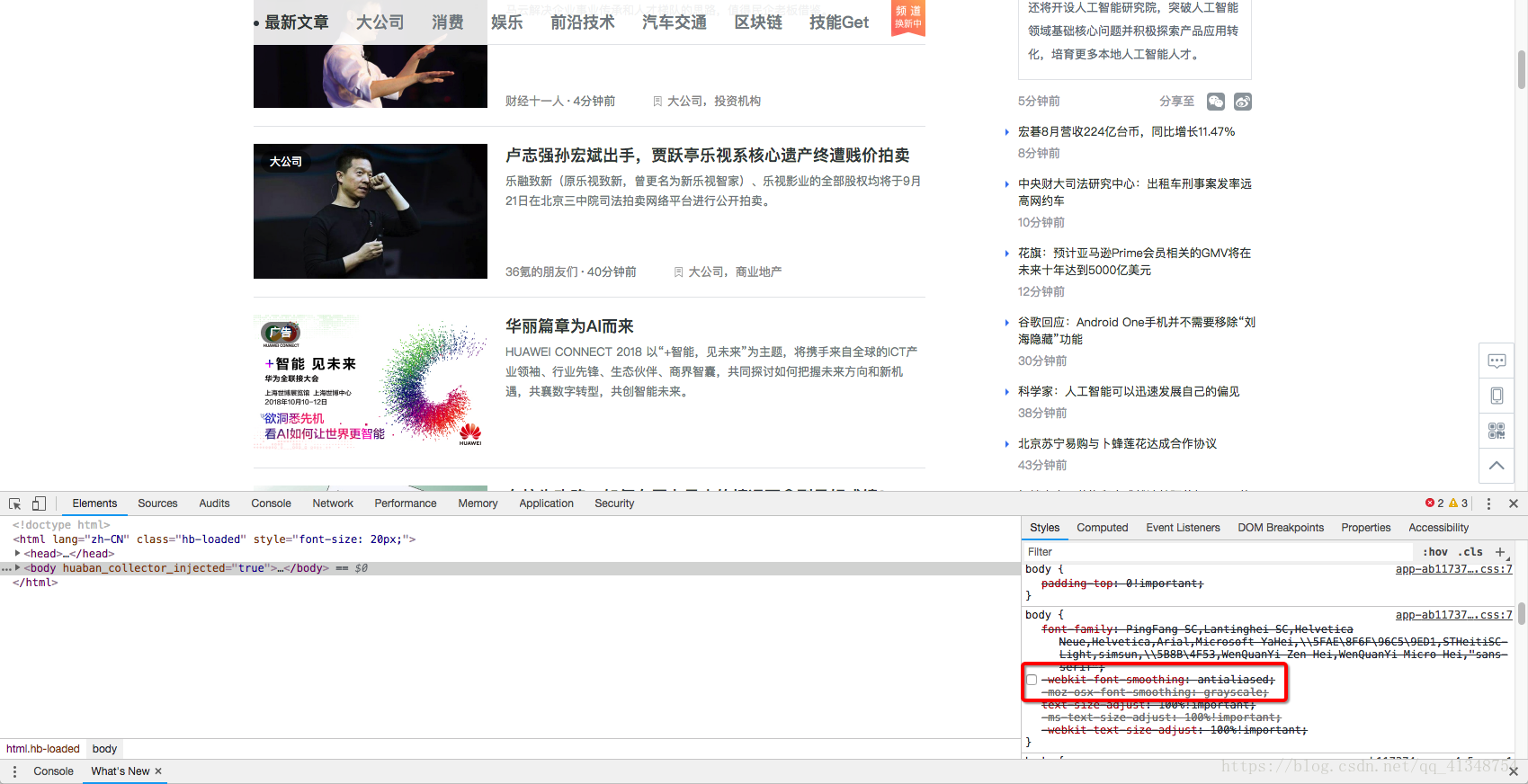Select body in the DOM breadcrumb bar

[x=104, y=749]
